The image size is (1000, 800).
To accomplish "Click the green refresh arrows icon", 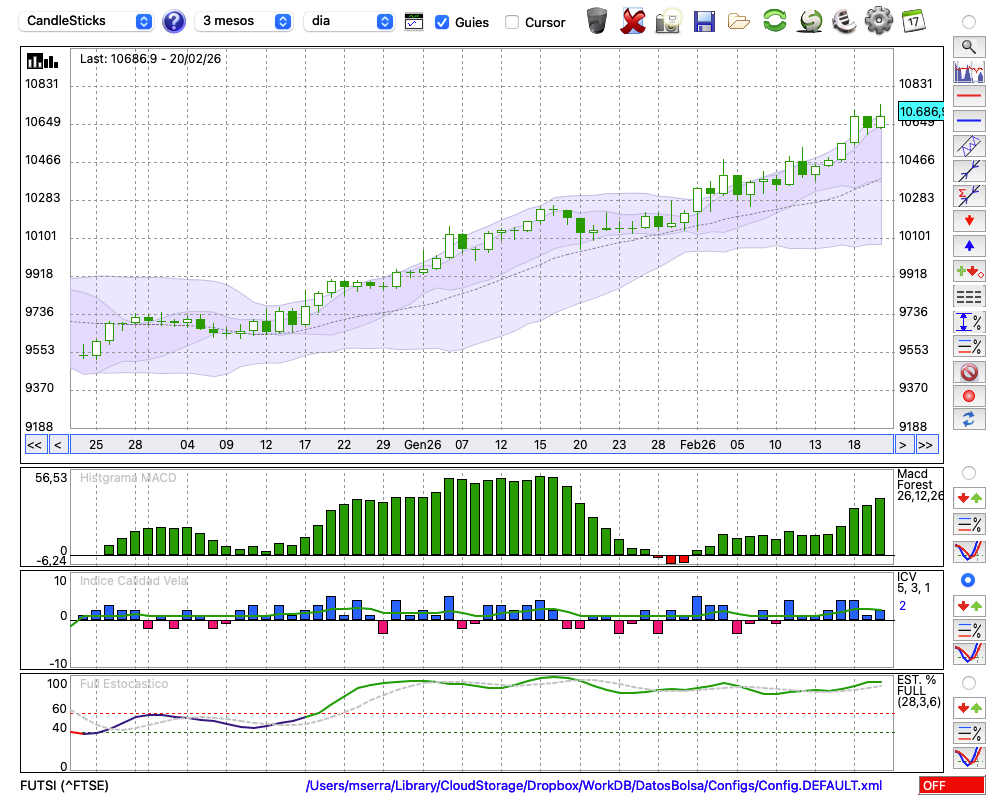I will (774, 21).
